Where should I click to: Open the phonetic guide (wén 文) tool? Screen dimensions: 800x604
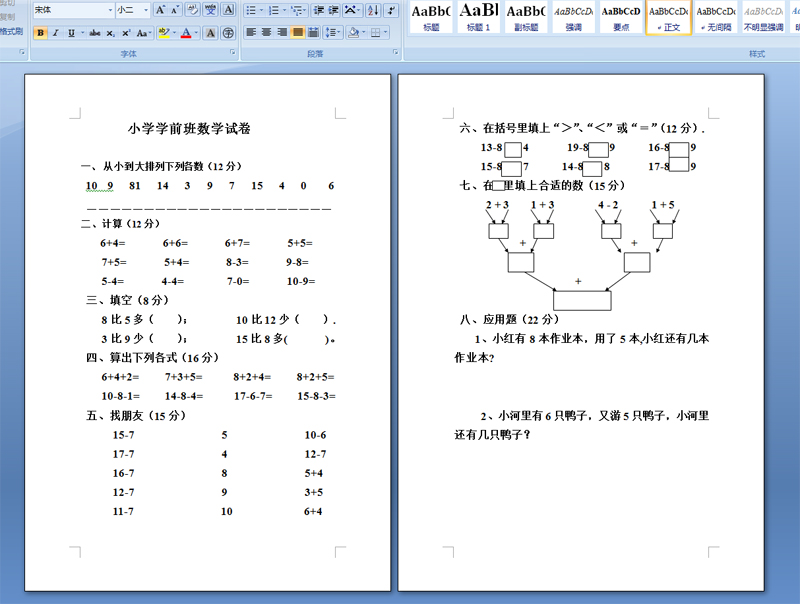[x=210, y=10]
